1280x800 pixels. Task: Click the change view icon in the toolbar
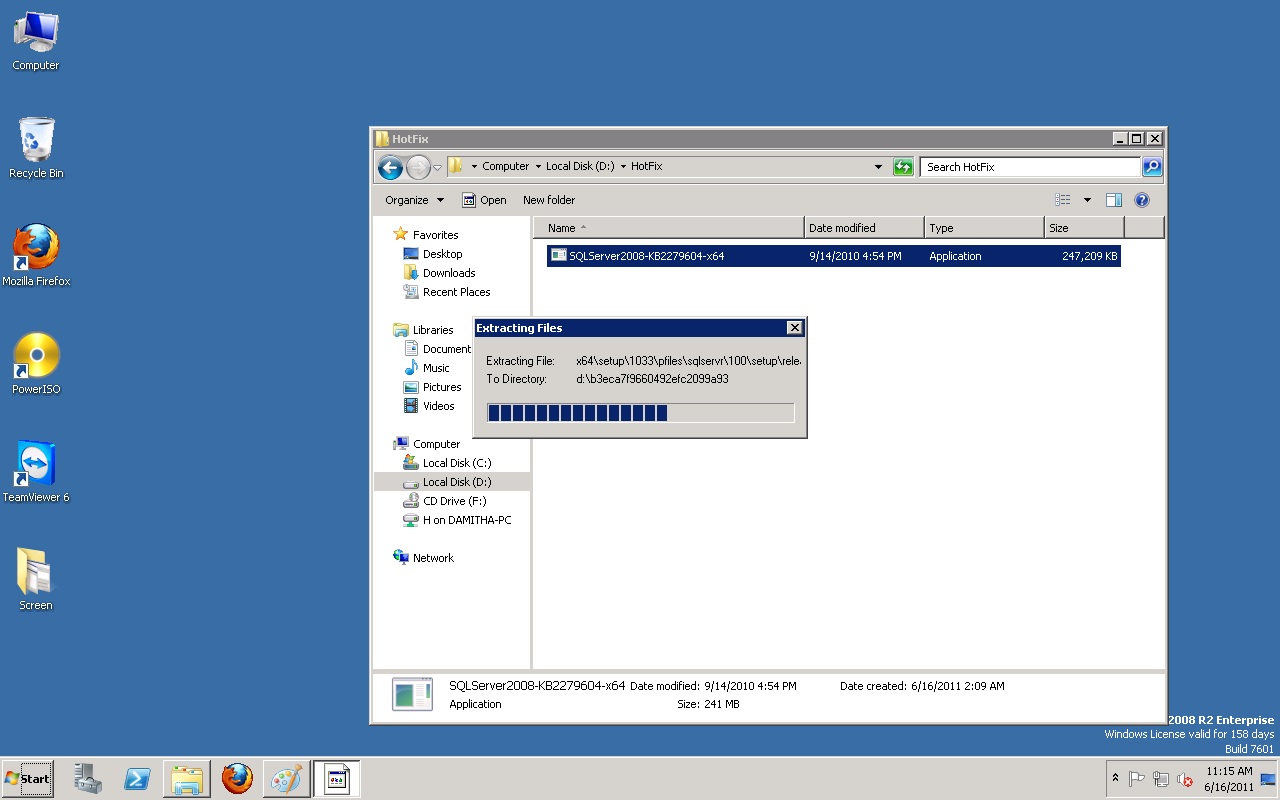point(1063,199)
